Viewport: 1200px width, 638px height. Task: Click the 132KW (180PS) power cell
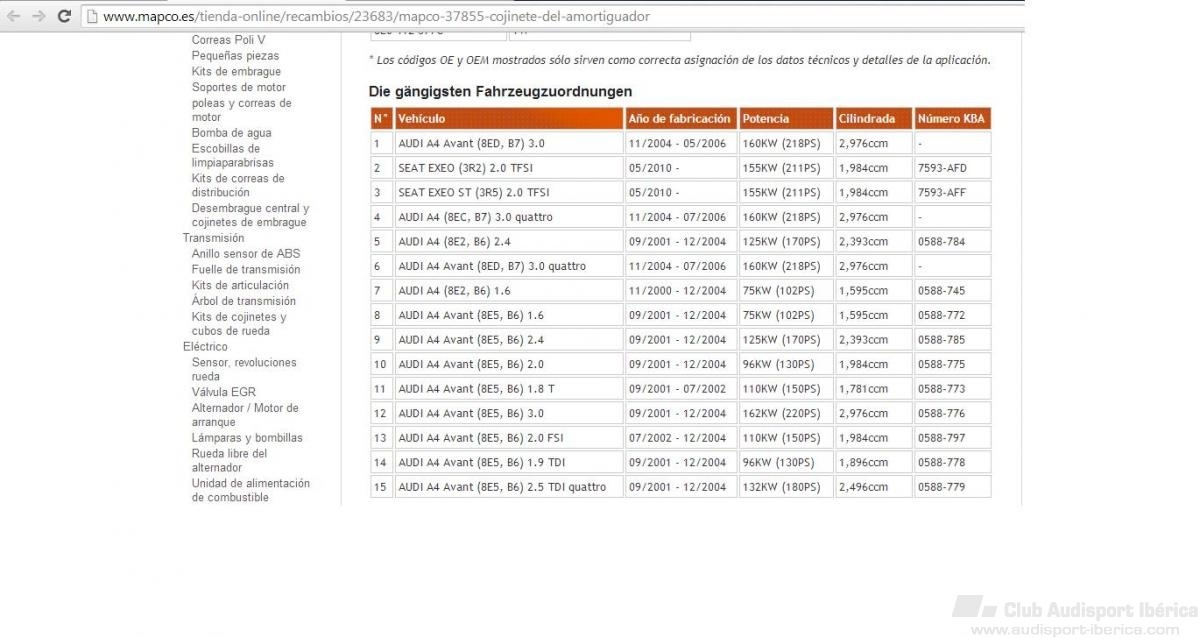pos(786,487)
